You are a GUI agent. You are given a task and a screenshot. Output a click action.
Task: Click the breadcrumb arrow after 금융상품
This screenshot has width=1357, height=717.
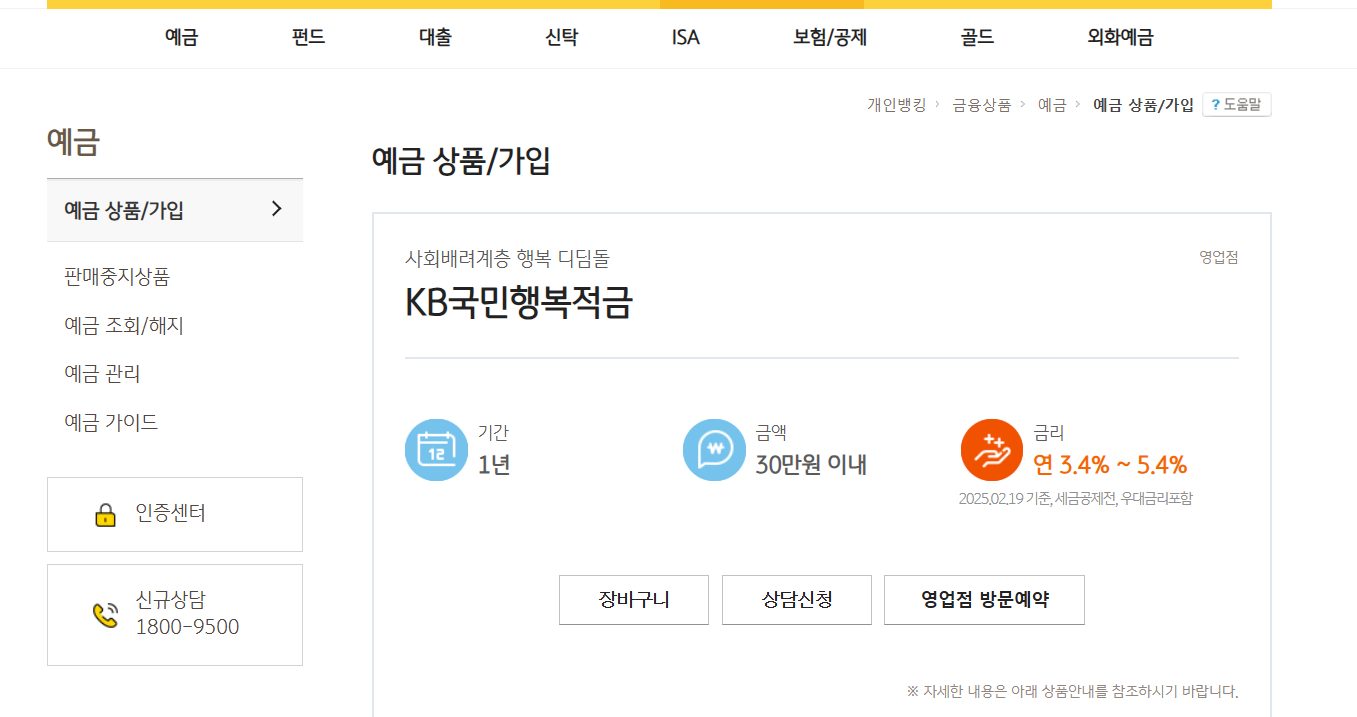(x=1022, y=104)
